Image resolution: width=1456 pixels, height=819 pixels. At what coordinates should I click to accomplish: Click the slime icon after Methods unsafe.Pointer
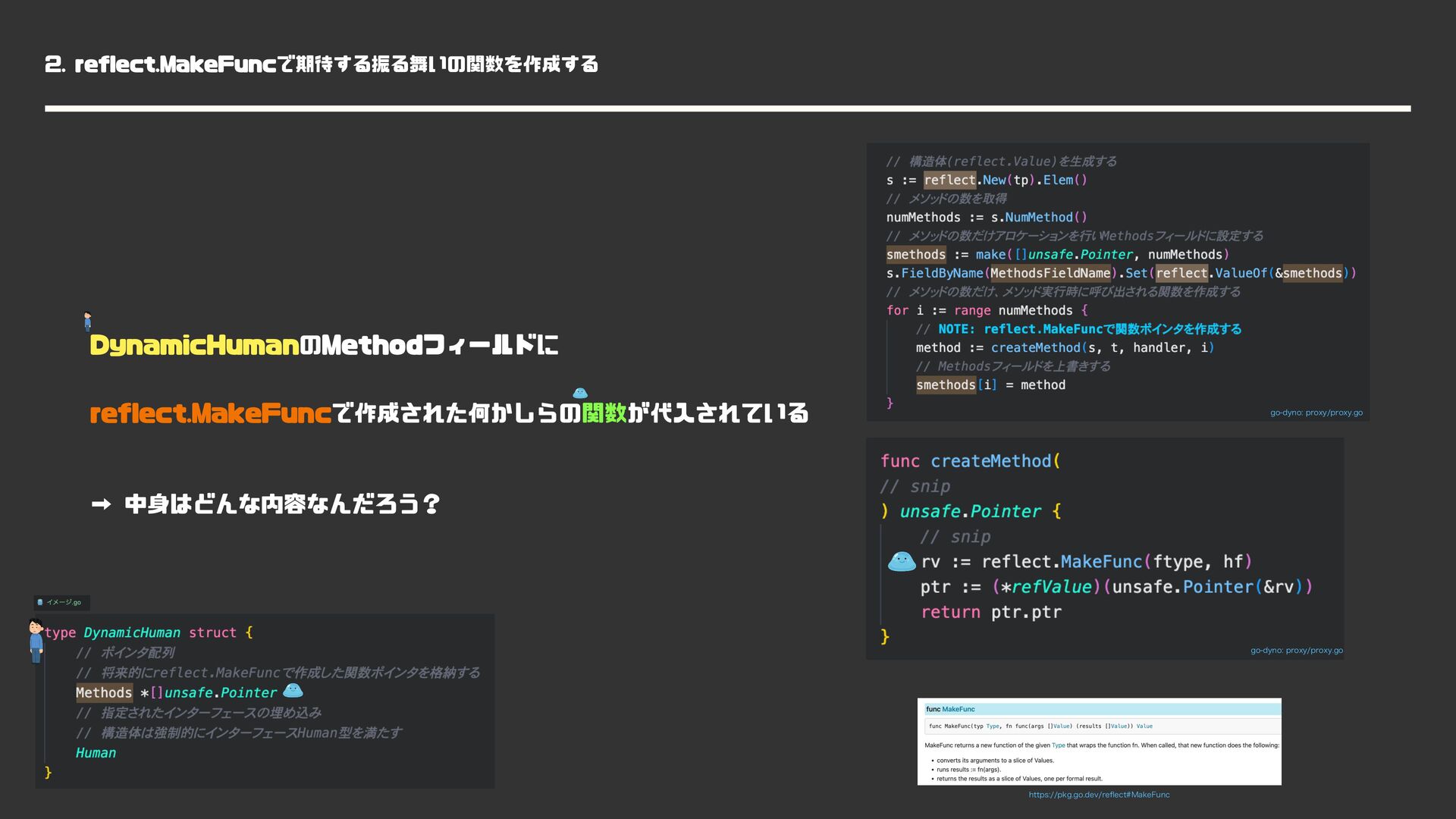[x=293, y=691]
